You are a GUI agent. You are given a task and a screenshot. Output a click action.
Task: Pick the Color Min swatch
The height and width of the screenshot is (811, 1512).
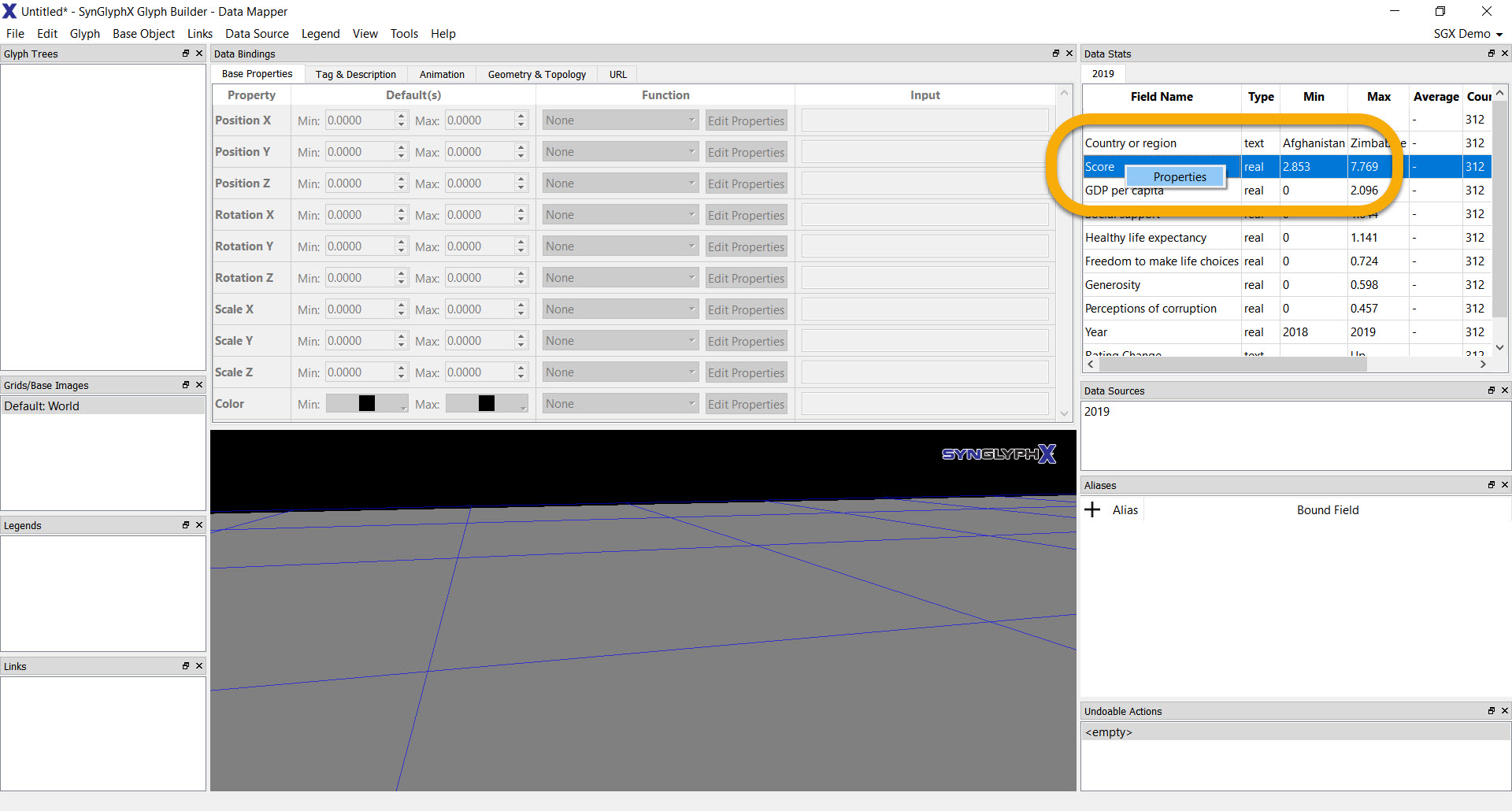[x=367, y=404]
